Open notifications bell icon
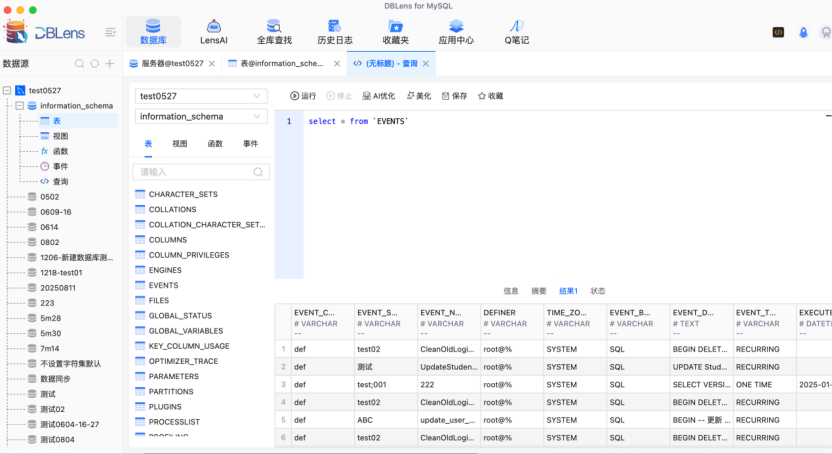Image resolution: width=832 pixels, height=454 pixels. click(x=803, y=32)
